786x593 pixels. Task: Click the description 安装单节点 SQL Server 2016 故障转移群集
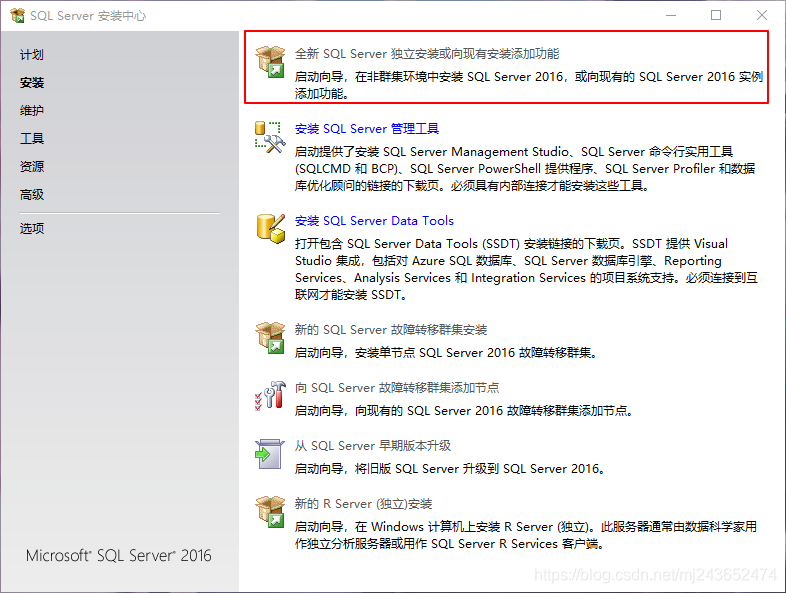(446, 353)
